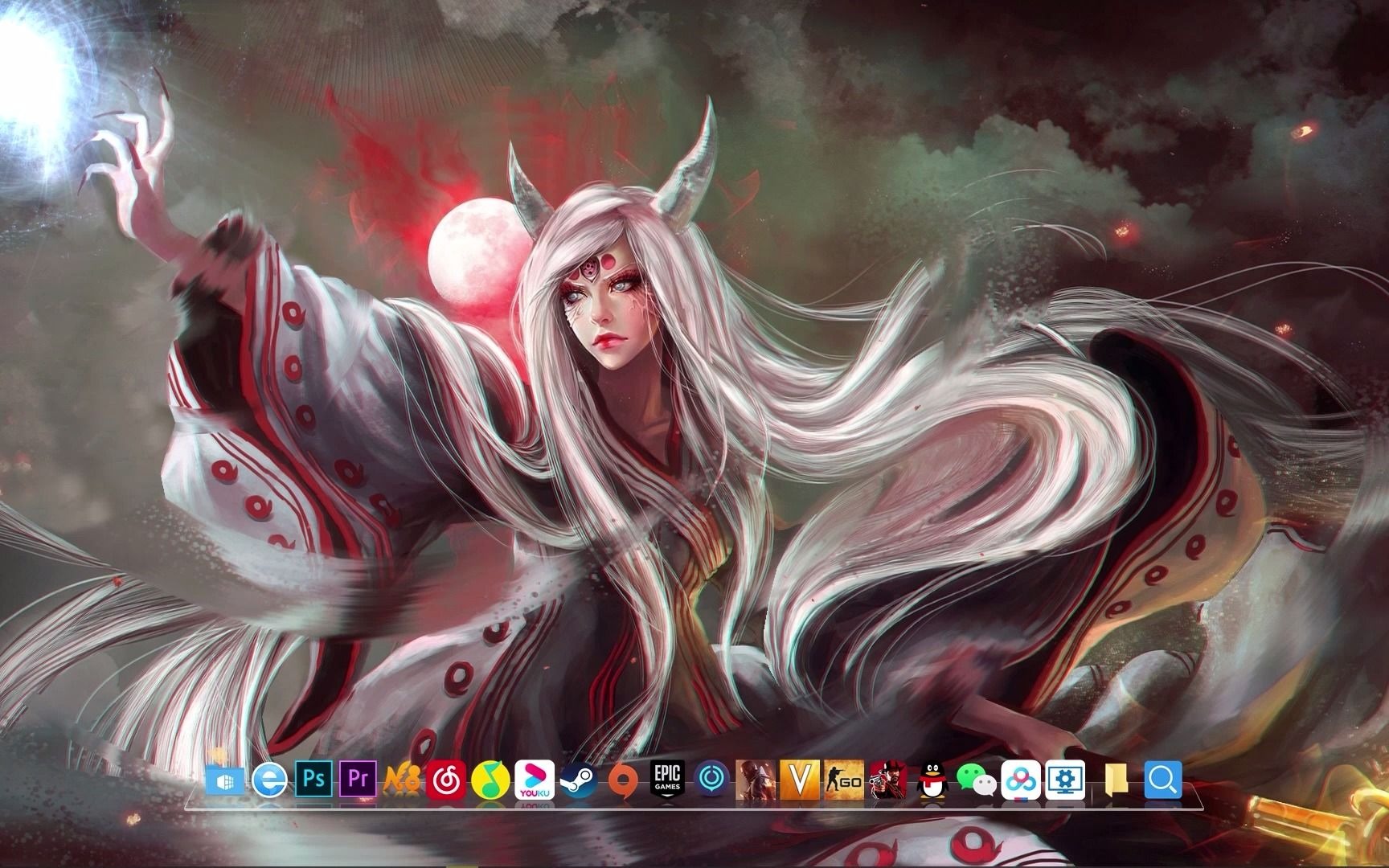The image size is (1389, 868).
Task: Open the Epic Games launcher
Action: click(667, 780)
